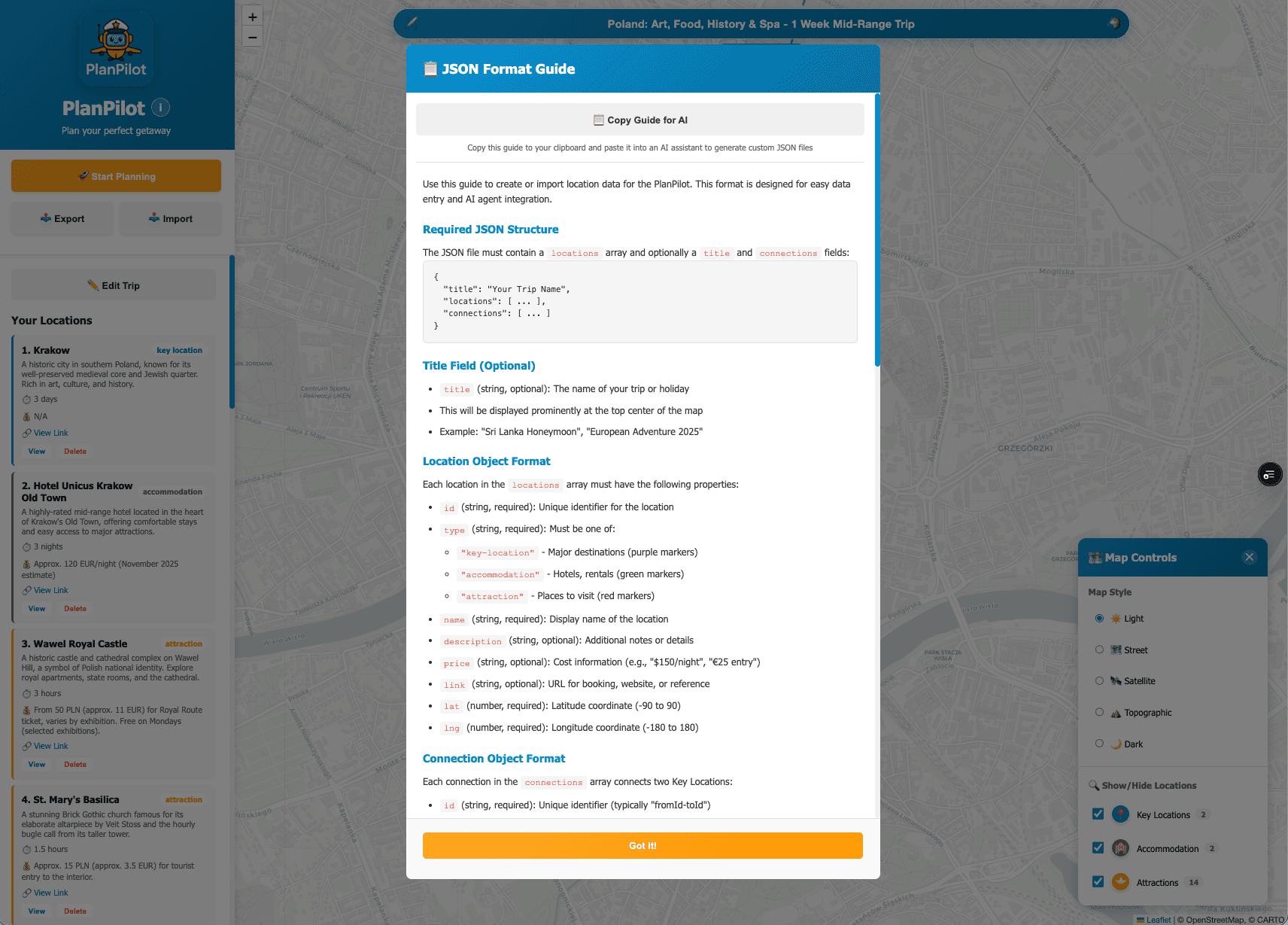Screen dimensions: 1288x925
Task: Zoom in on the map
Action: click(x=253, y=17)
